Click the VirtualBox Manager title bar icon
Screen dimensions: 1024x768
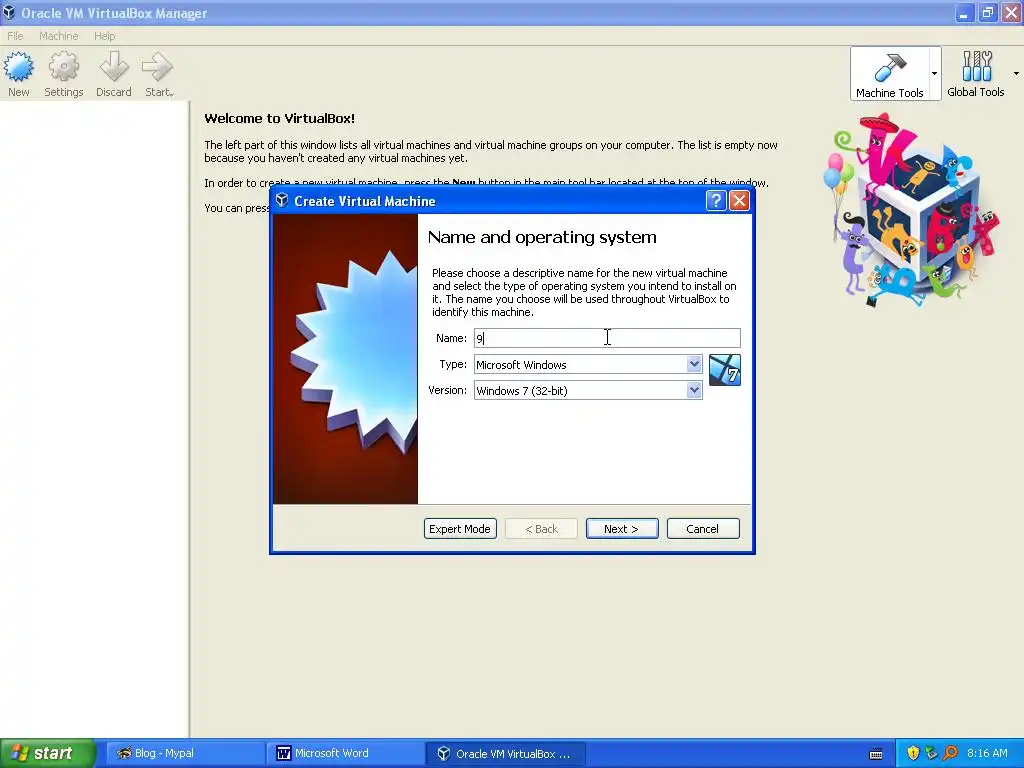pyautogui.click(x=9, y=12)
